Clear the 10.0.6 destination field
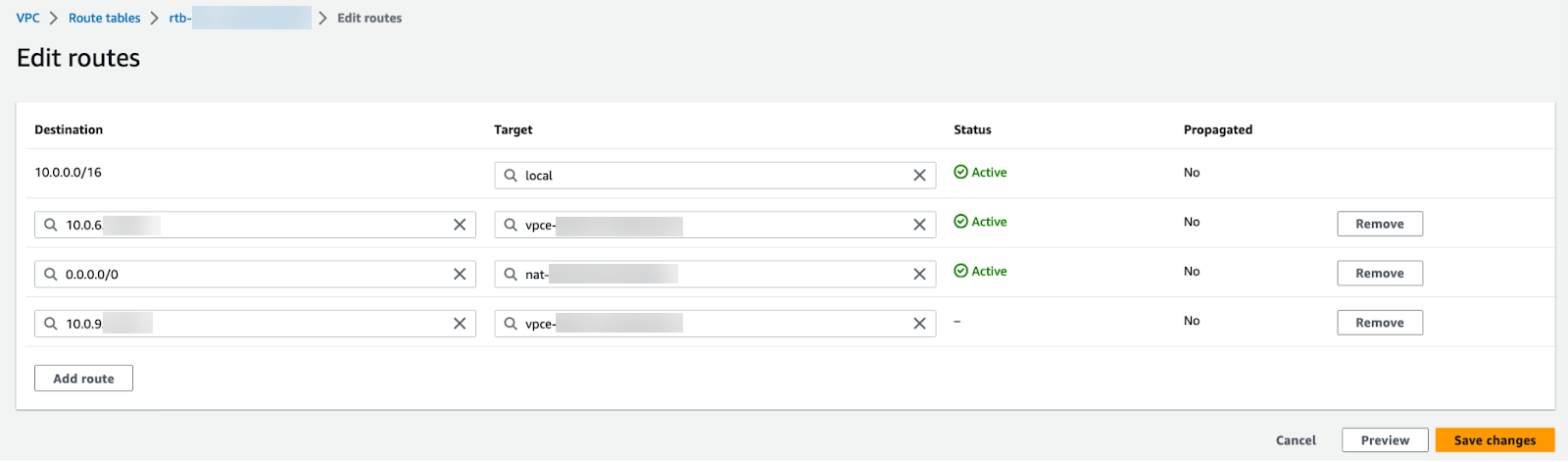This screenshot has width=1568, height=462. 460,225
